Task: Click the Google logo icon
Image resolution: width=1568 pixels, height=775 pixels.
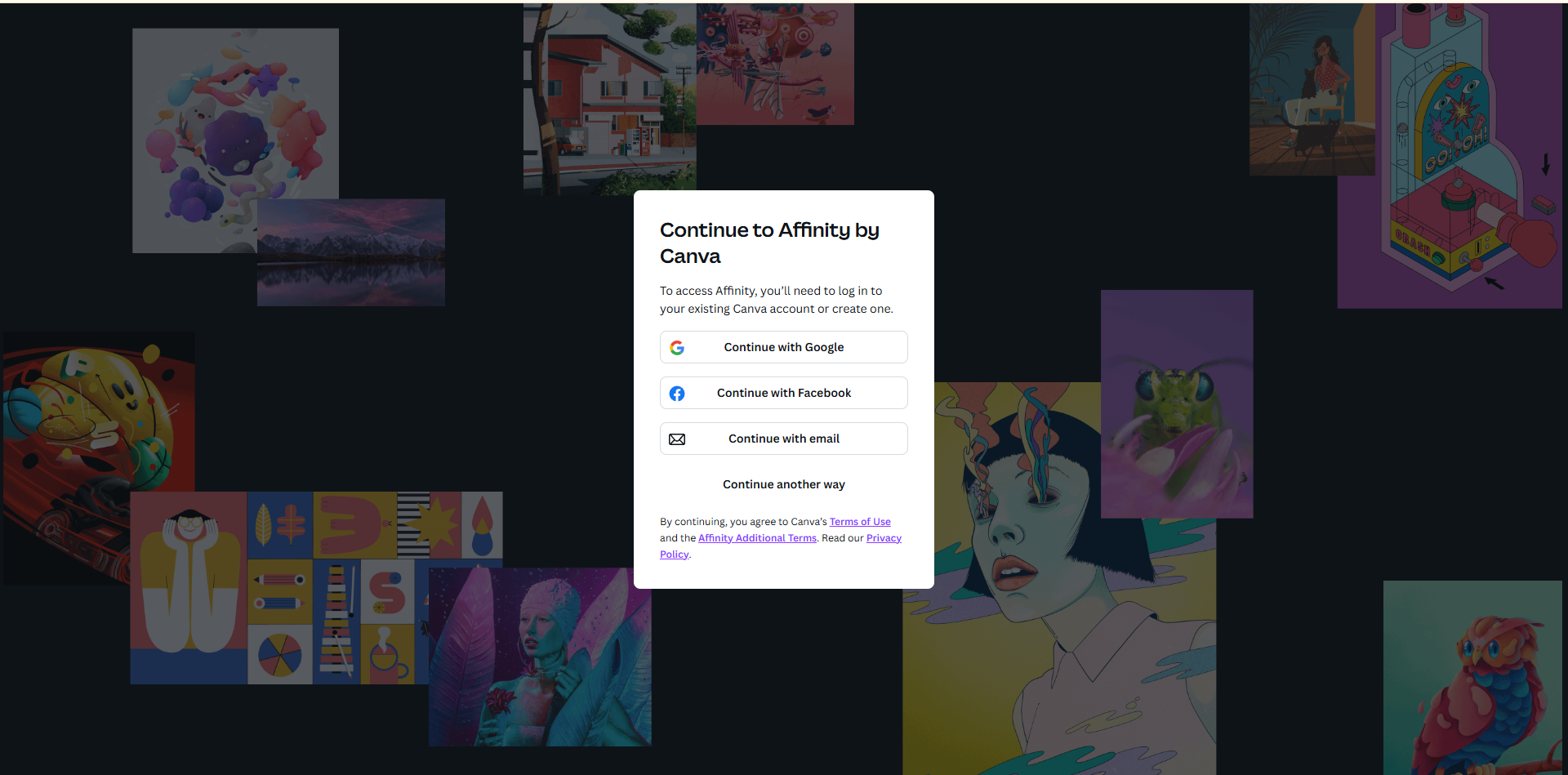Action: 677,348
